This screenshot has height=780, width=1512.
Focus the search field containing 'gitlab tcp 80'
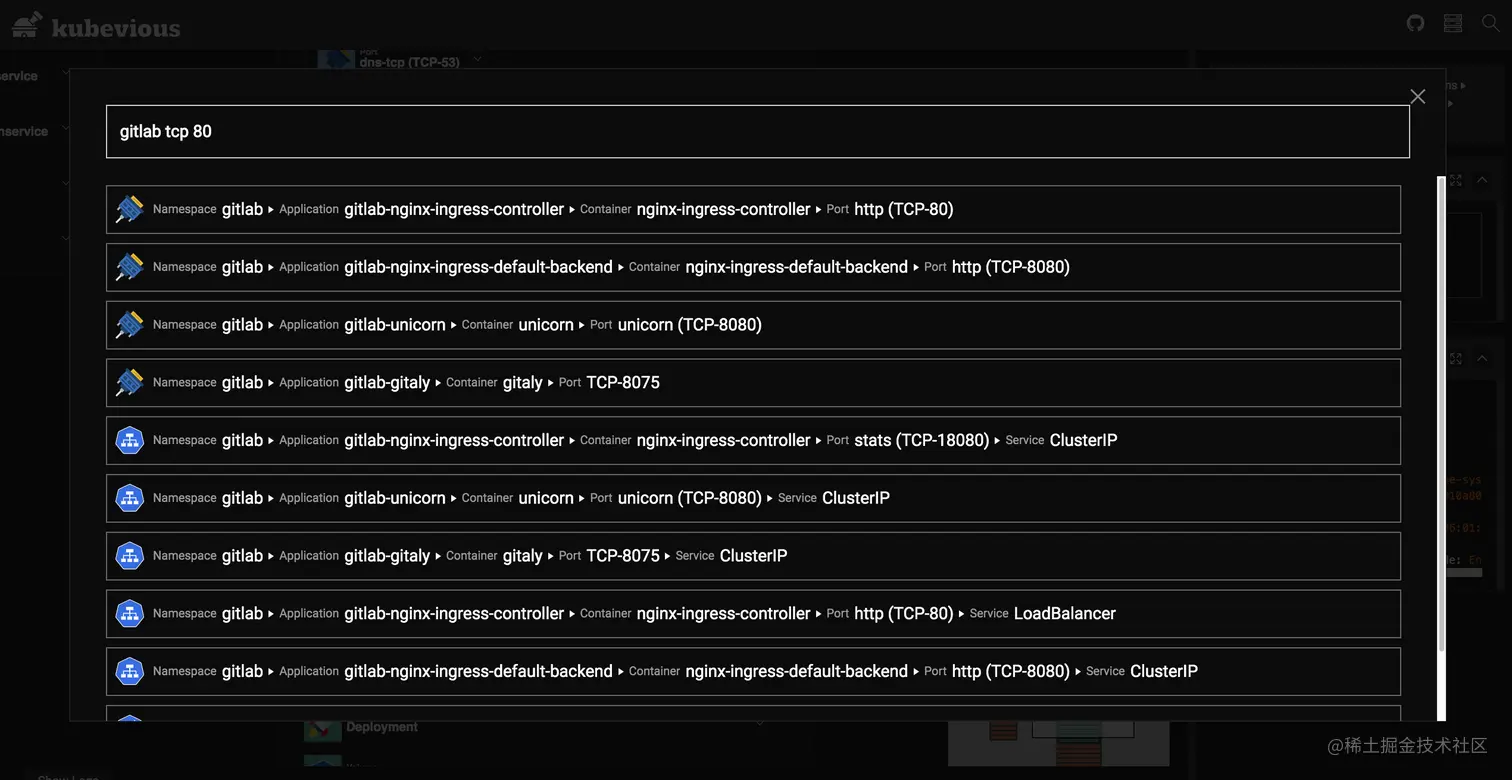(758, 131)
